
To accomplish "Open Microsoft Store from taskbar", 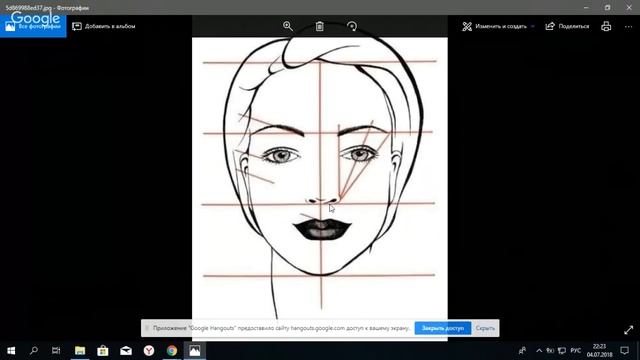I will tap(103, 350).
